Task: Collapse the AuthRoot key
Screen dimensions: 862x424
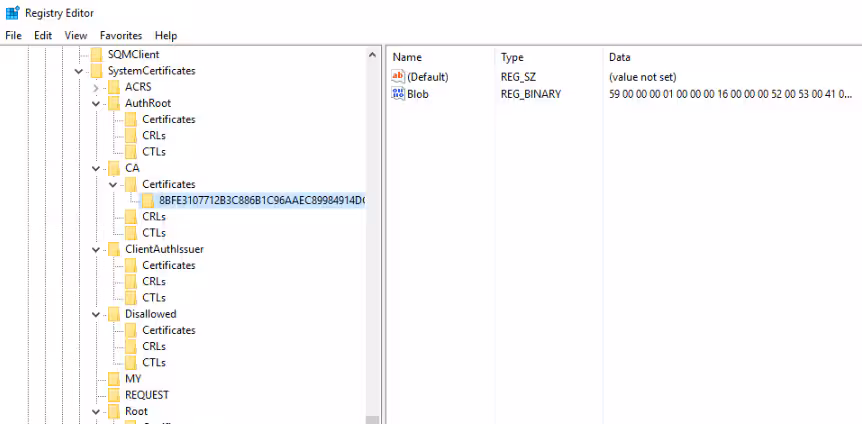Action: click(96, 103)
